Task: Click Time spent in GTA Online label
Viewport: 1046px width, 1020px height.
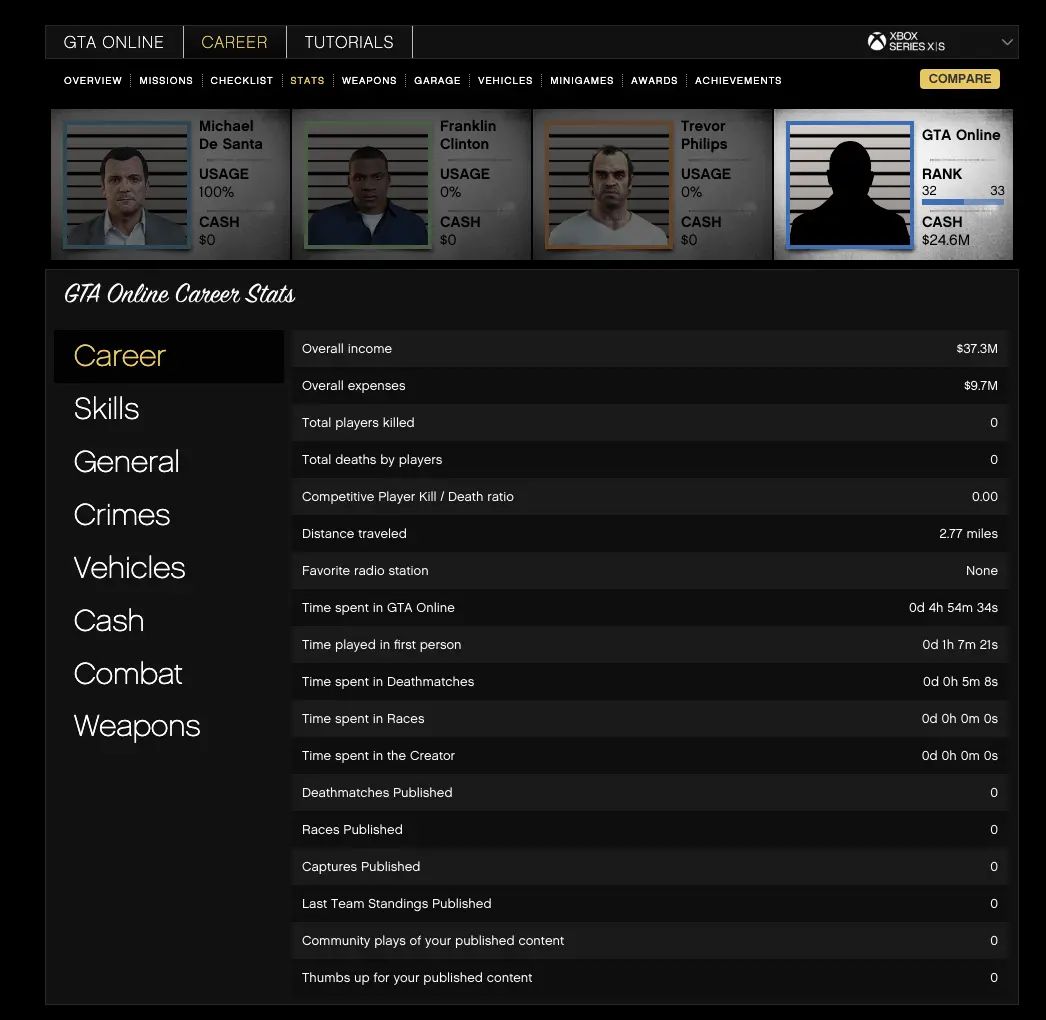Action: tap(378, 608)
